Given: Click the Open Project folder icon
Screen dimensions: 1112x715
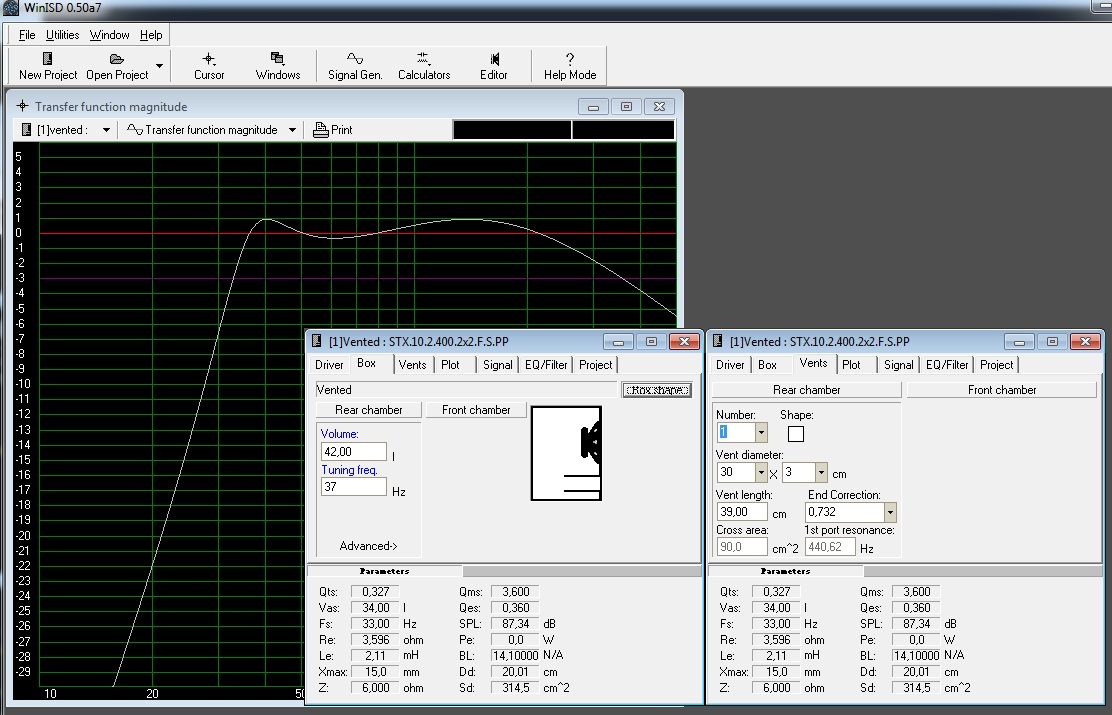Looking at the screenshot, I should point(117,59).
